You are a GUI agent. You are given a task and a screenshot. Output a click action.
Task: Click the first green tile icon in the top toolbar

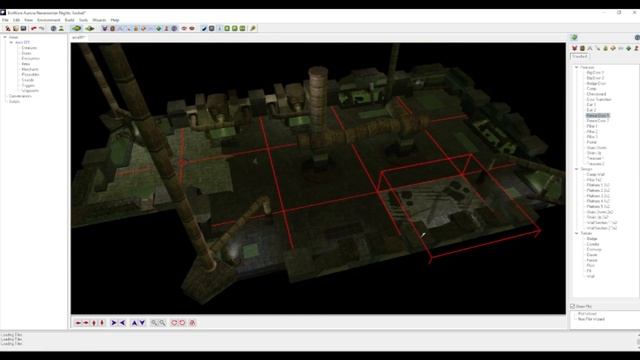(76, 29)
